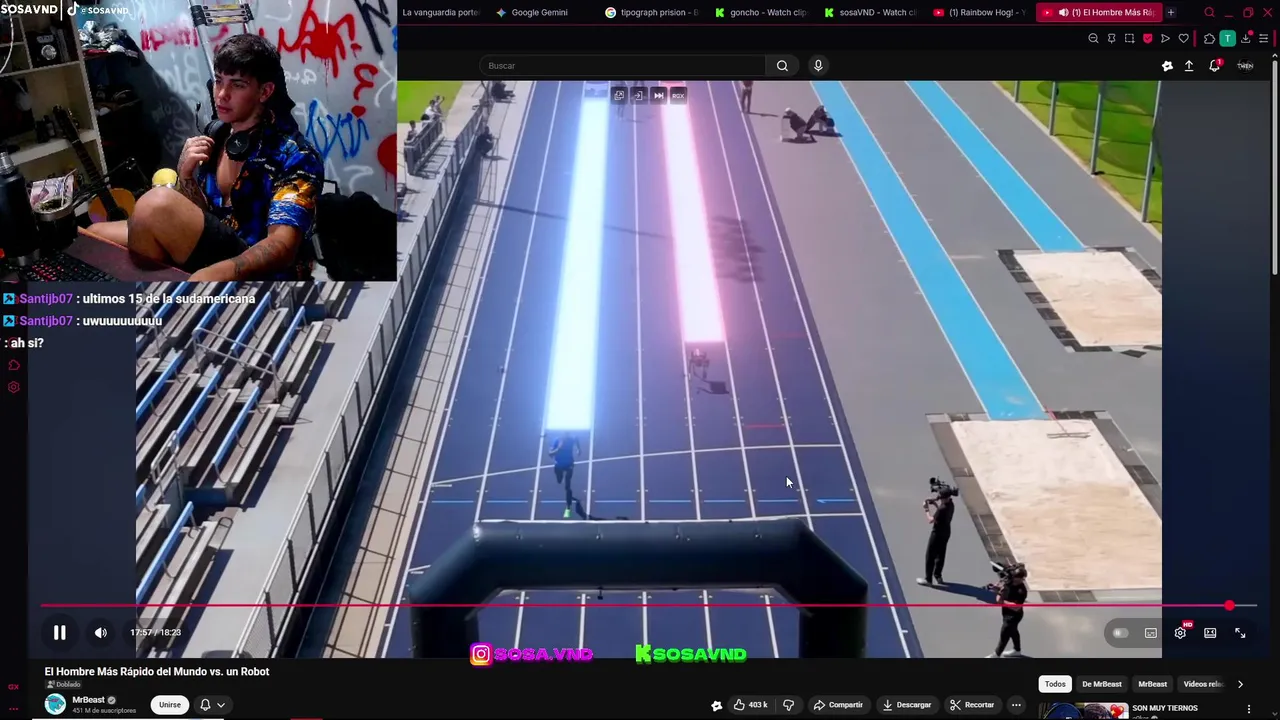1280x720 pixels.
Task: Select Videos relacionados filter chip
Action: (1203, 684)
